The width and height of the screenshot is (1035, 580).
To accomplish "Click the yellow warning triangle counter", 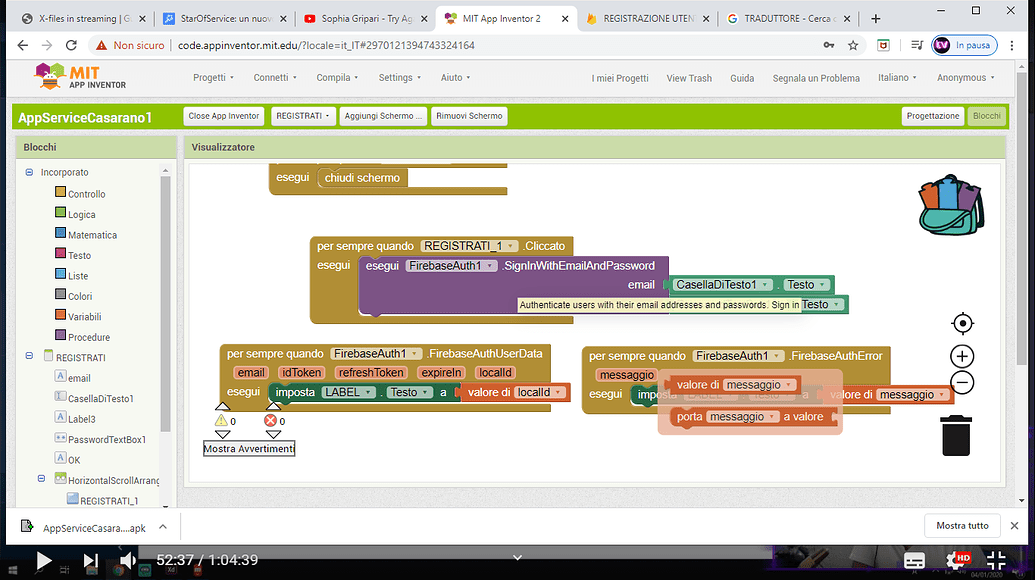I will 221,420.
